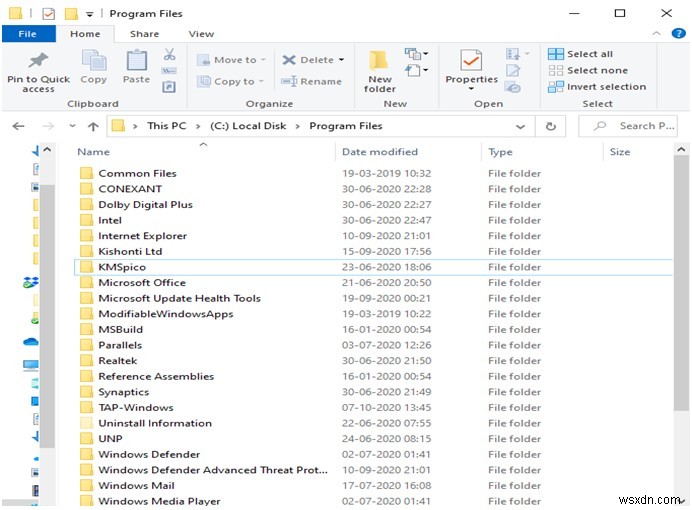Create a New folder
Screen dimensions: 692x510
pos(380,71)
